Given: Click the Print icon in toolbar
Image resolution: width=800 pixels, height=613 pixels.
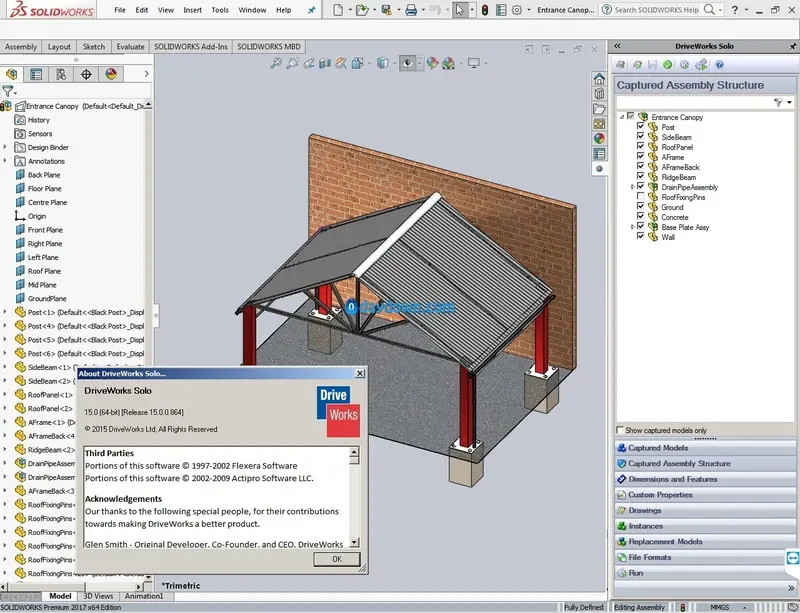Looking at the screenshot, I should click(411, 10).
